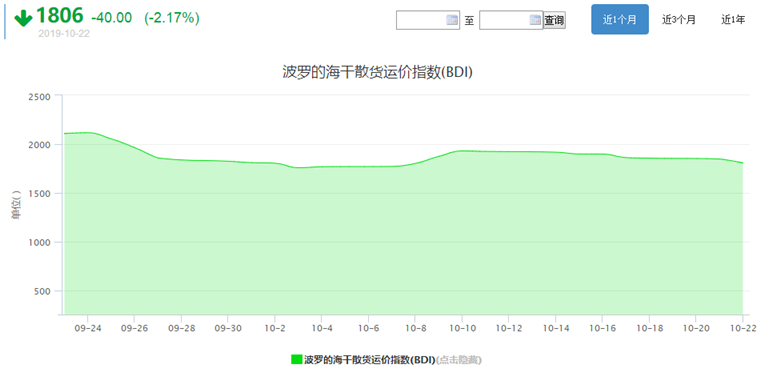Click legend label 波罗的海干散货运价指数(BDI)
Image resolution: width=760 pixels, height=368 pixels.
pos(370,360)
